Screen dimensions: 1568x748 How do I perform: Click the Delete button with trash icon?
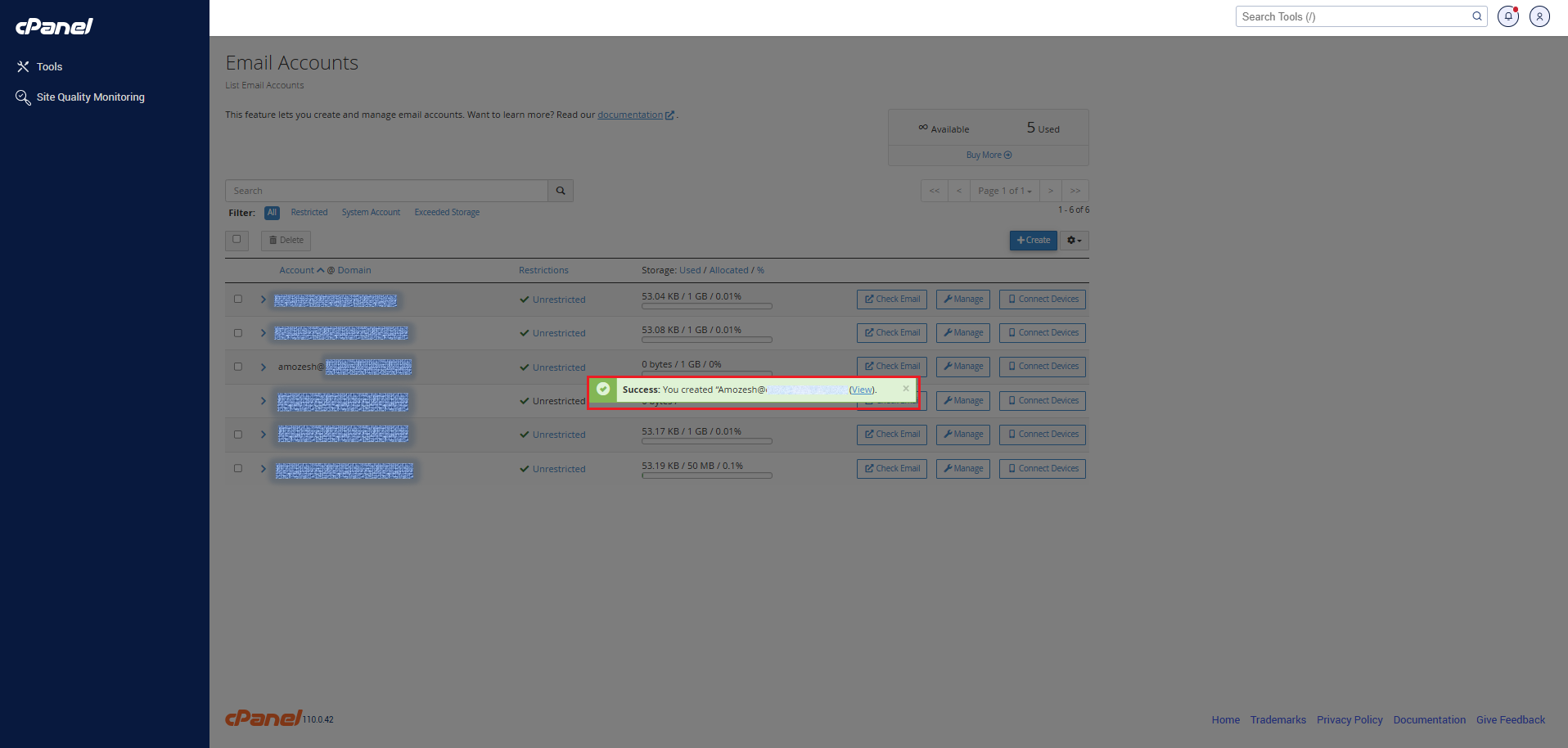pyautogui.click(x=286, y=241)
